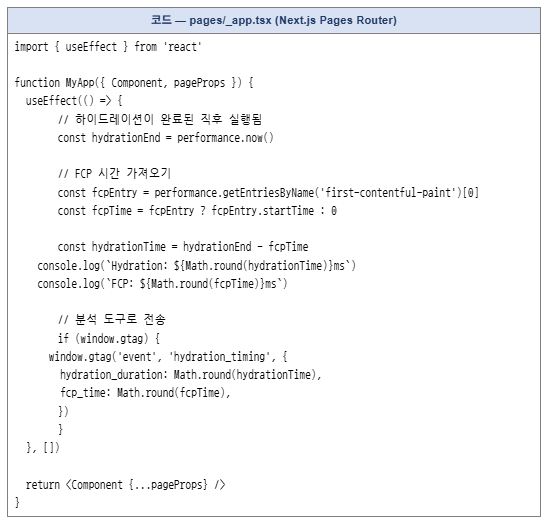Image resolution: width=548 pixels, height=524 pixels.
Task: Click the 'const hydrationTime = hydrationEnd - fcpTime' line
Action: coord(183,247)
